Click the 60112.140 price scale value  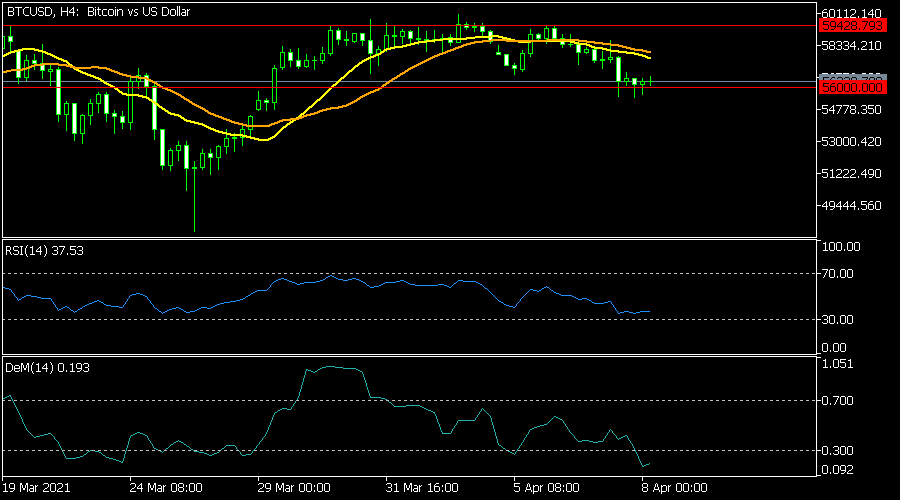tap(851, 13)
